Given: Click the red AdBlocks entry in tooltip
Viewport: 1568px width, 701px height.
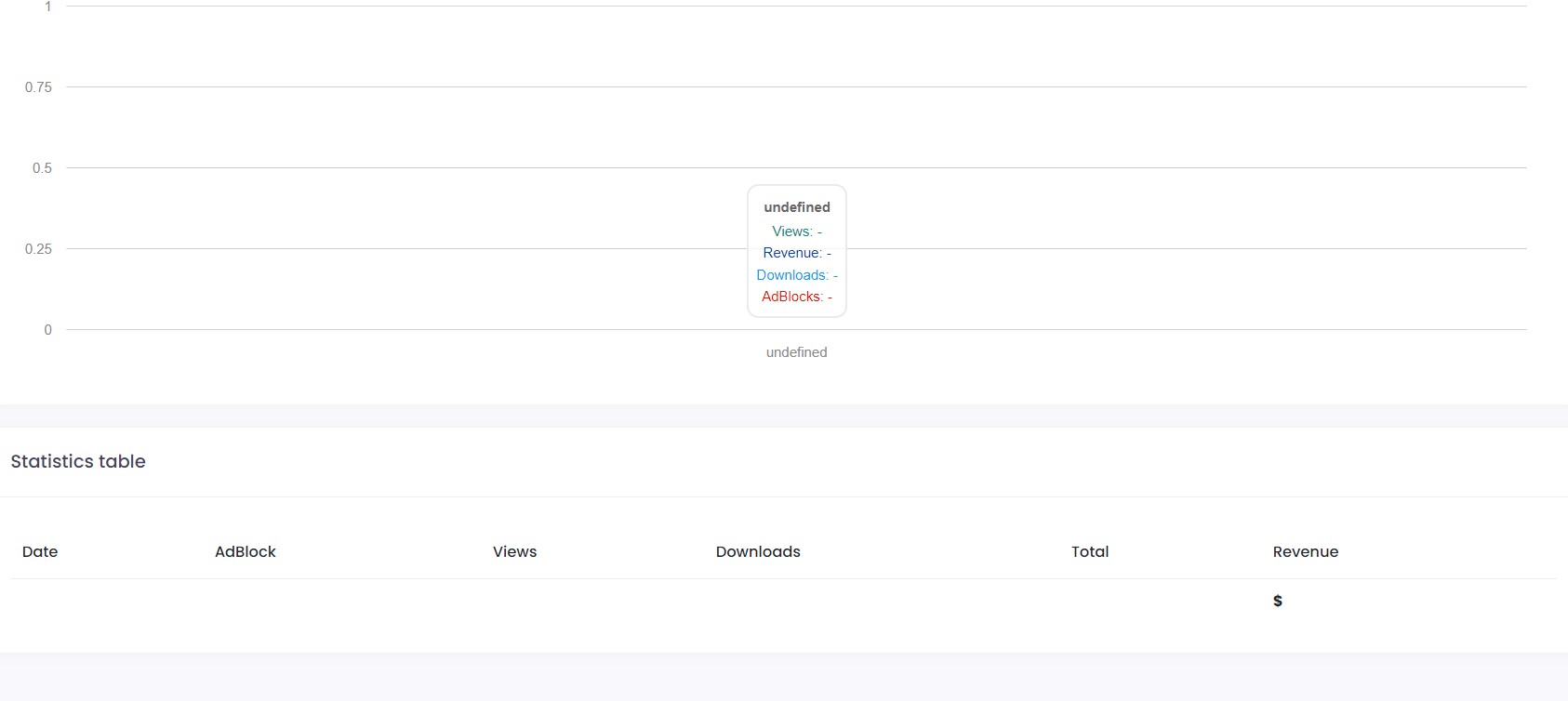Looking at the screenshot, I should (x=797, y=297).
